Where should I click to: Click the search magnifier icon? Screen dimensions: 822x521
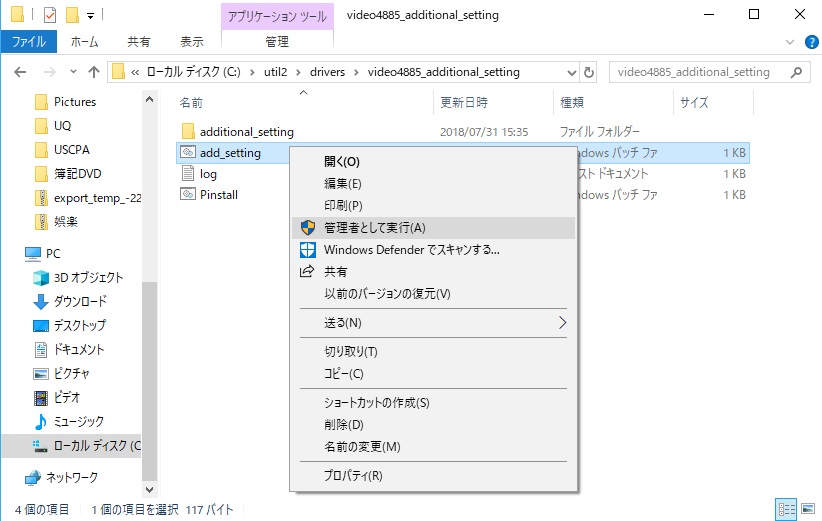pos(796,72)
